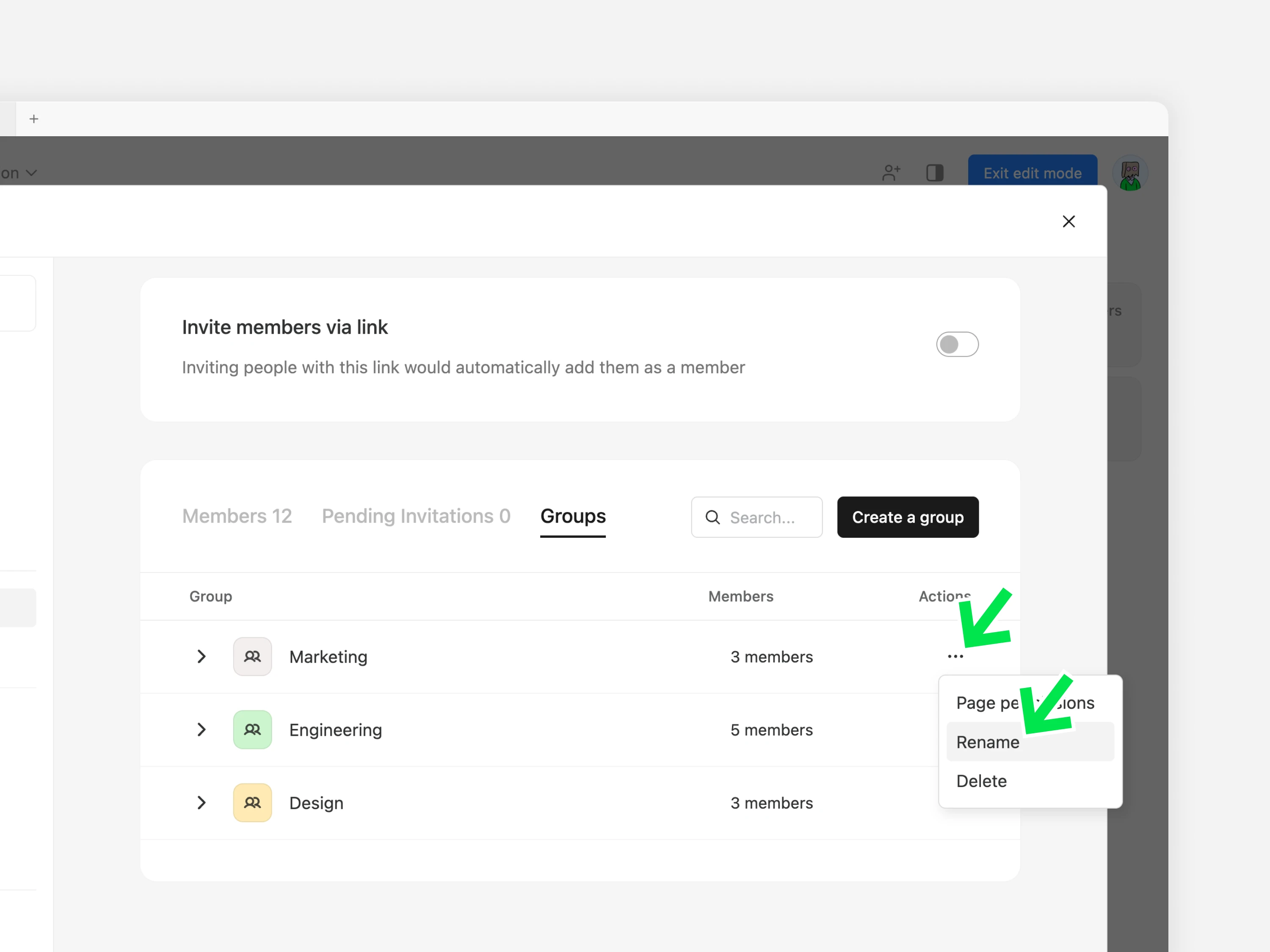Viewport: 1270px width, 952px height.
Task: Select Rename from the context menu
Action: click(988, 742)
